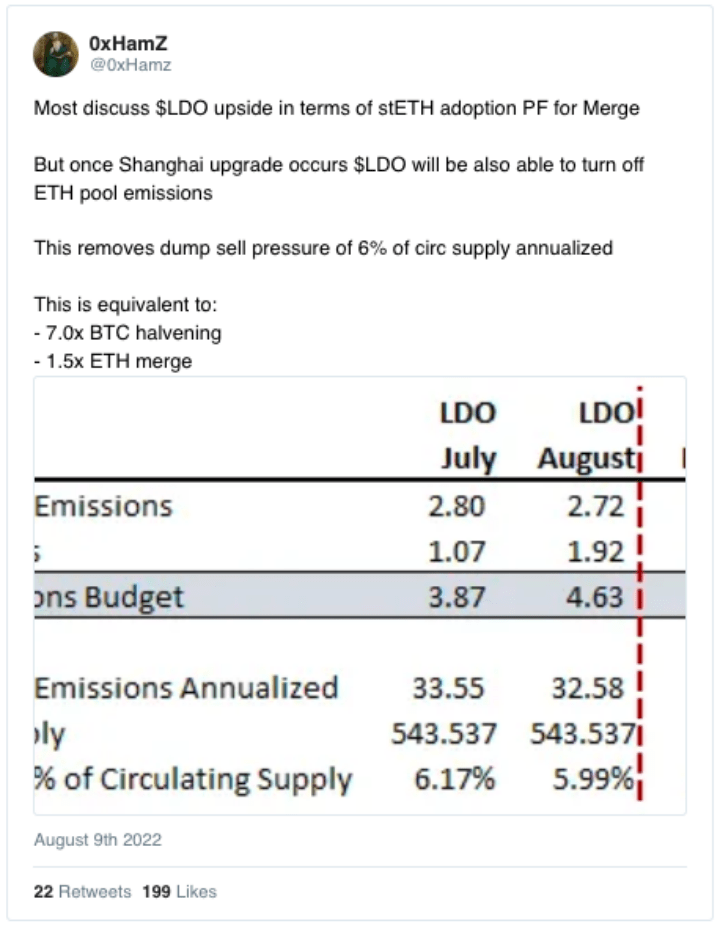Click the "LDO July" column header
Screen dimensions: 720x929
point(468,436)
